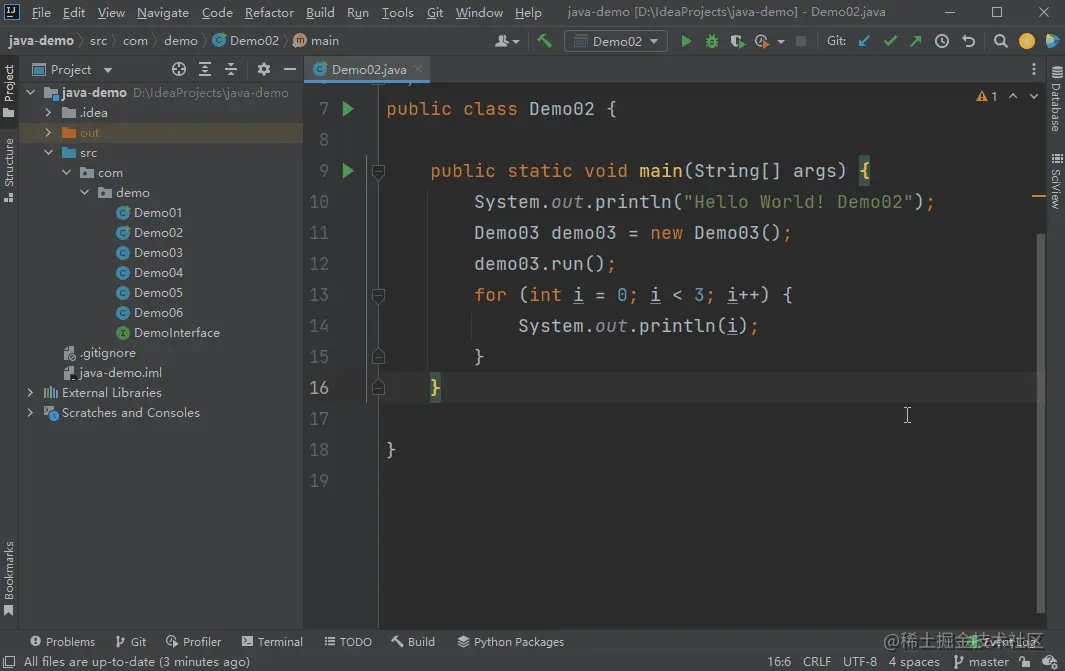Click the Git commit checkmark icon
Image resolution: width=1065 pixels, height=671 pixels.
[890, 41]
